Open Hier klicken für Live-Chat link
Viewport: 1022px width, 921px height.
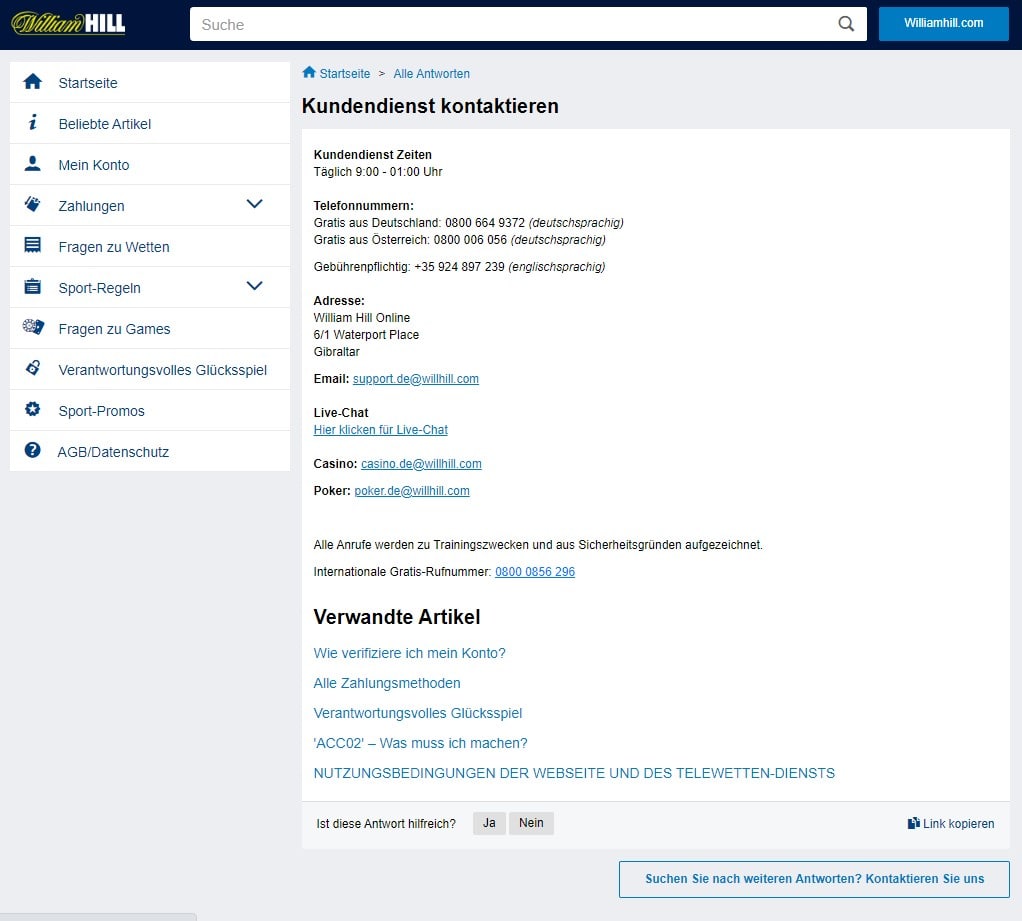(x=381, y=430)
